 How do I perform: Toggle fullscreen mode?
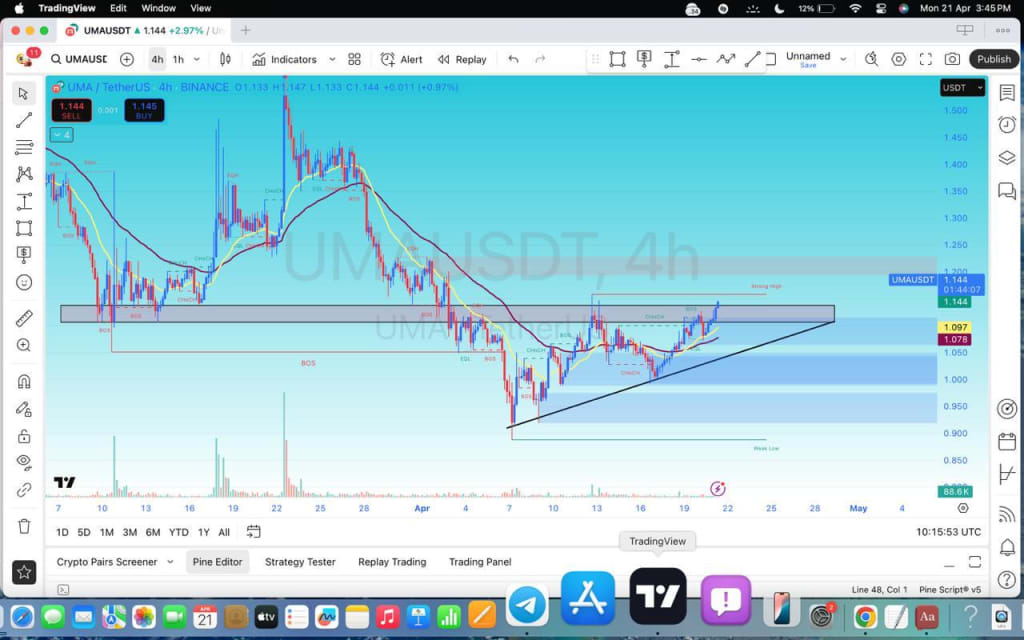(x=925, y=59)
